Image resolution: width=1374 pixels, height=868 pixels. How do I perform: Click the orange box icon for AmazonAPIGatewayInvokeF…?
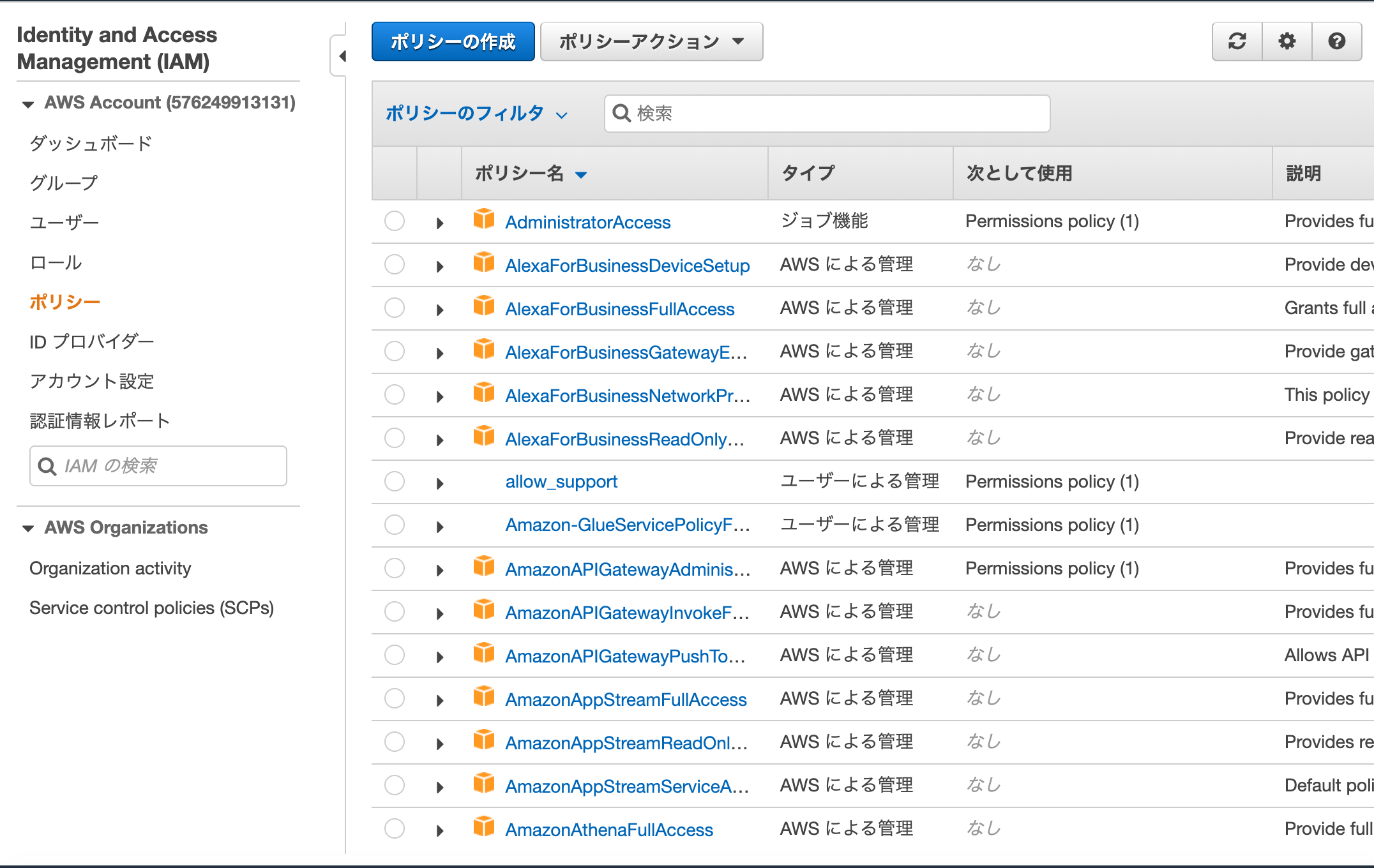pos(484,609)
